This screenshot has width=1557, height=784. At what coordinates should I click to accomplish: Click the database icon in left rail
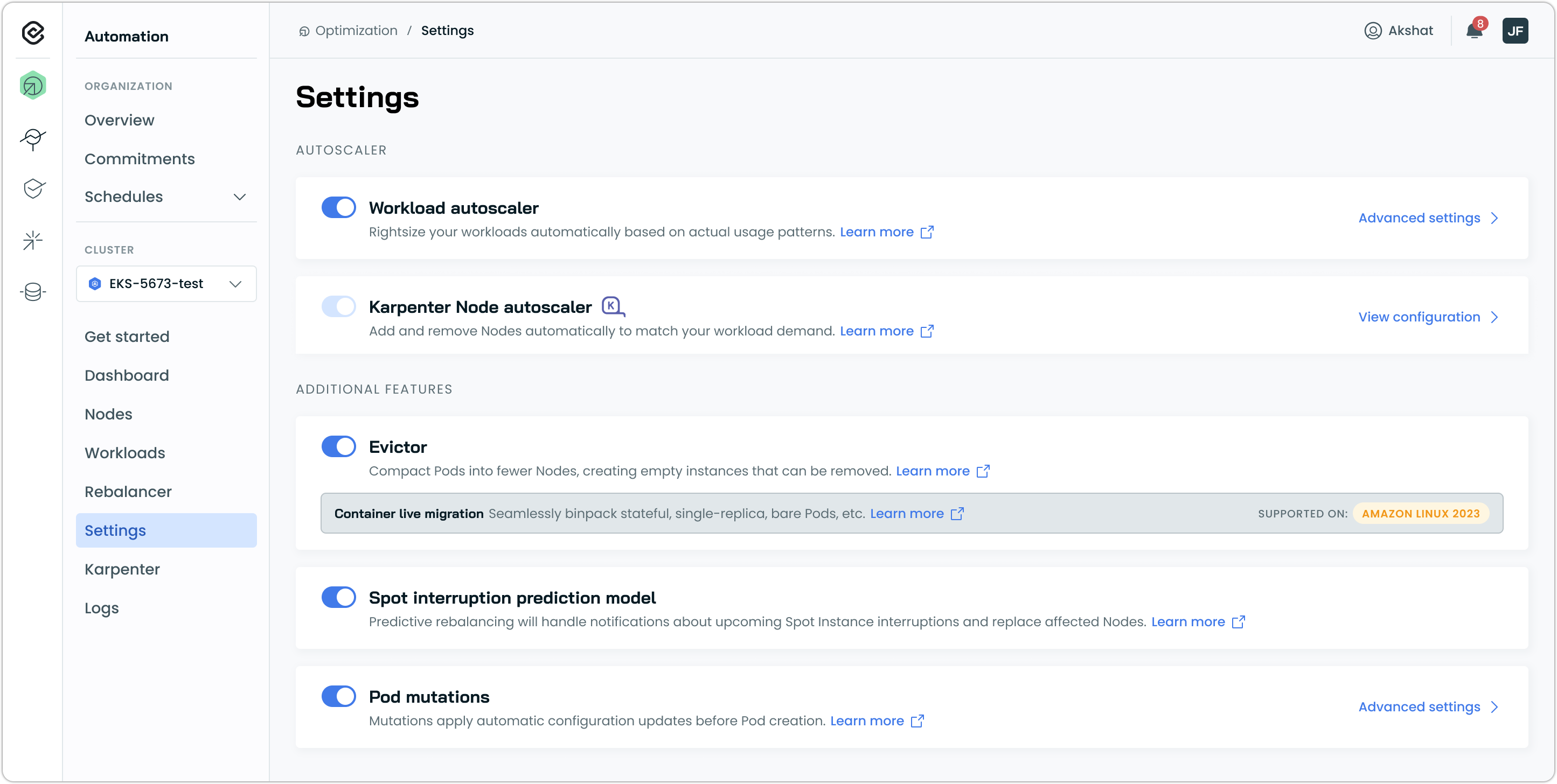tap(33, 292)
